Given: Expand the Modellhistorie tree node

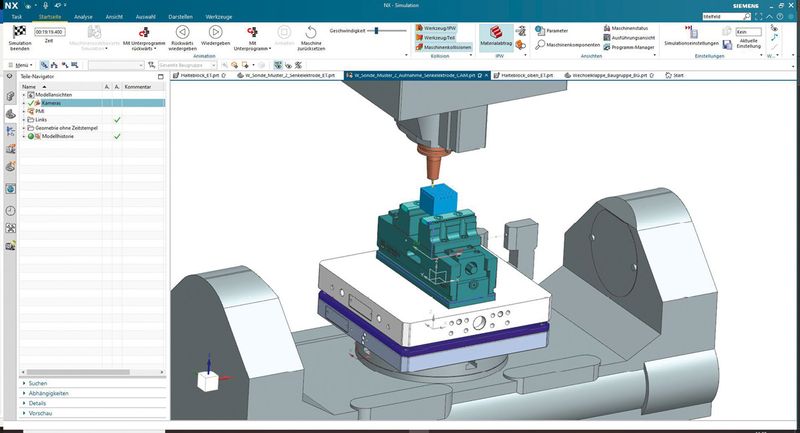Looking at the screenshot, I should pos(23,136).
